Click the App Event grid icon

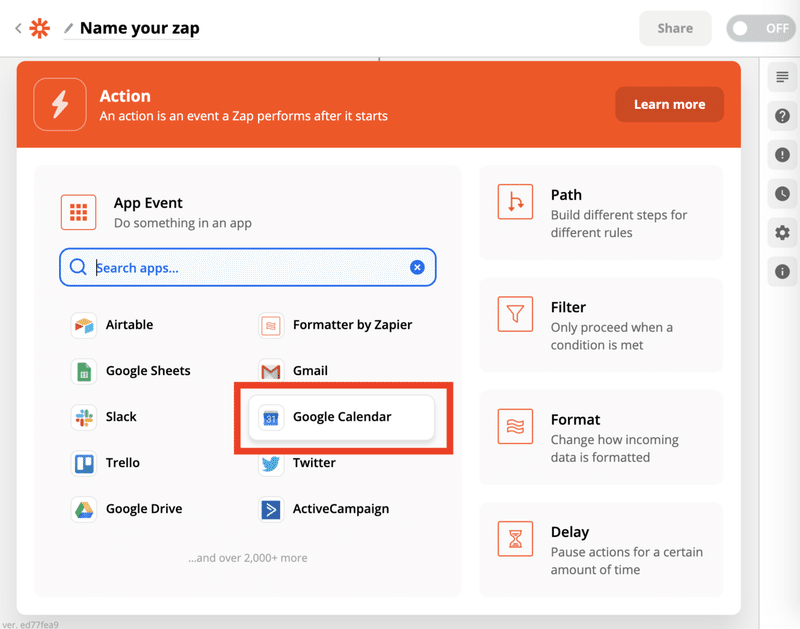[x=79, y=212]
